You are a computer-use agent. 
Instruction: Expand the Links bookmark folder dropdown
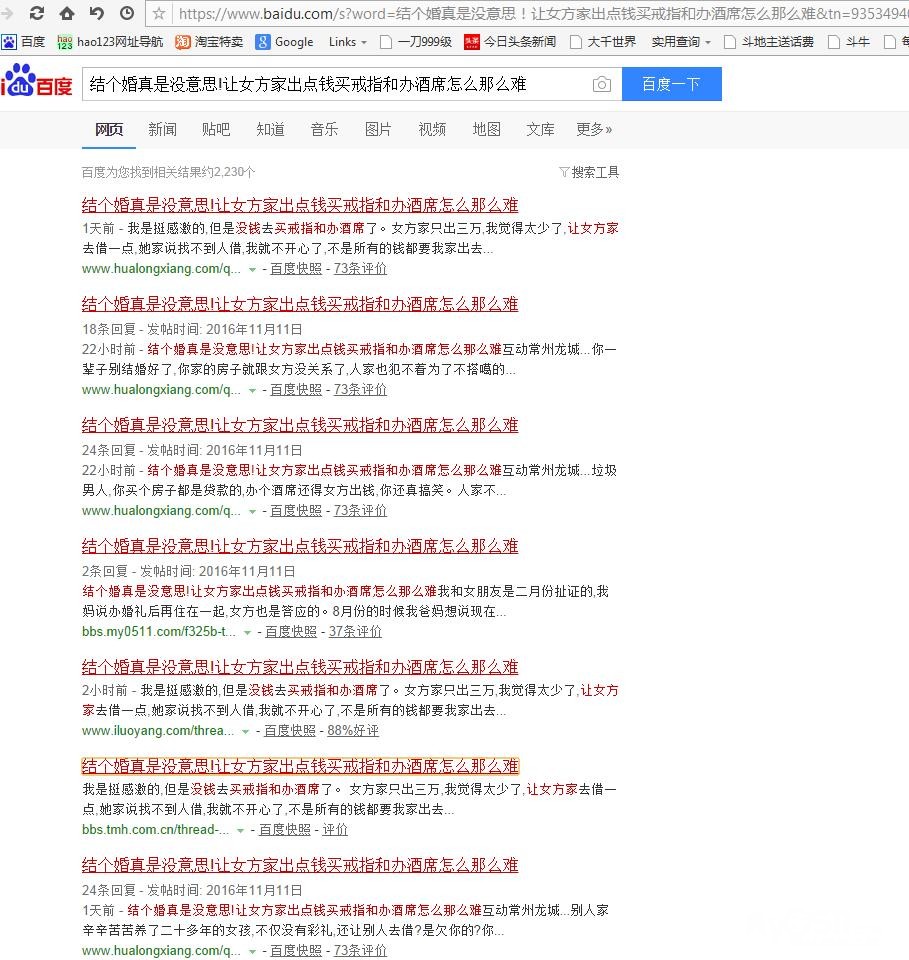[347, 42]
